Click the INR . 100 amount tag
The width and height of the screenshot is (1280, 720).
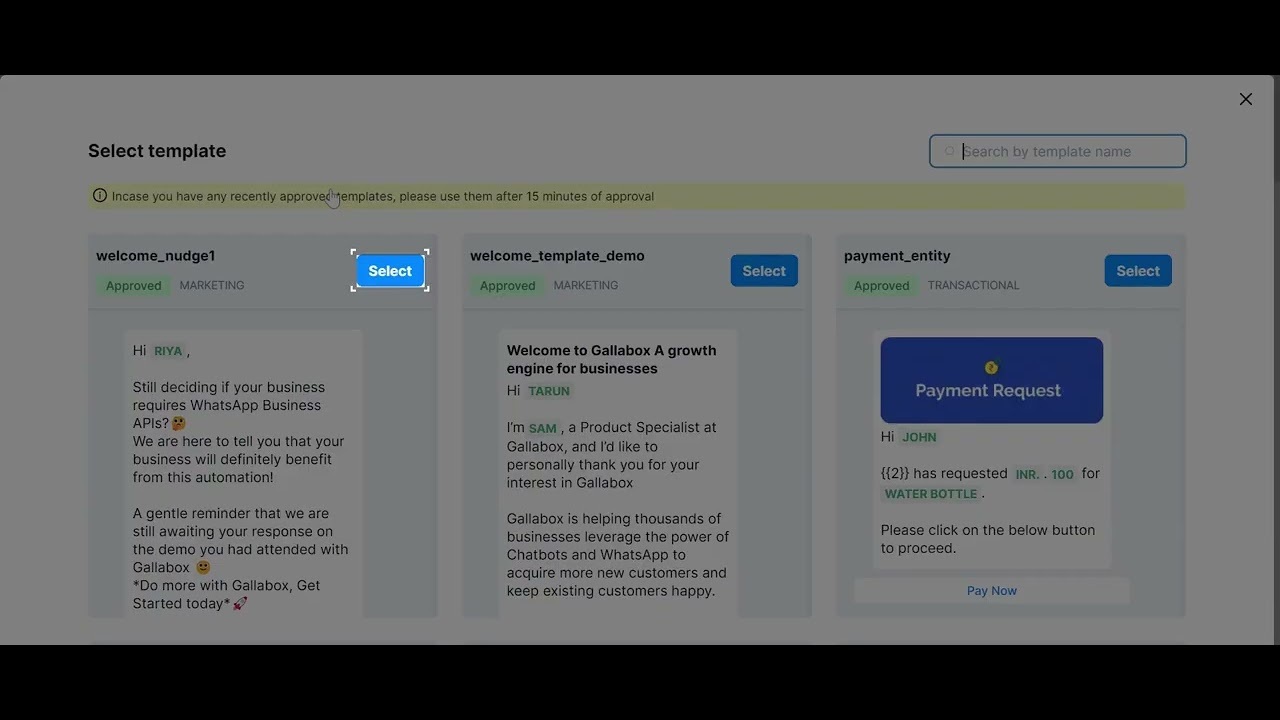[x=1044, y=474]
